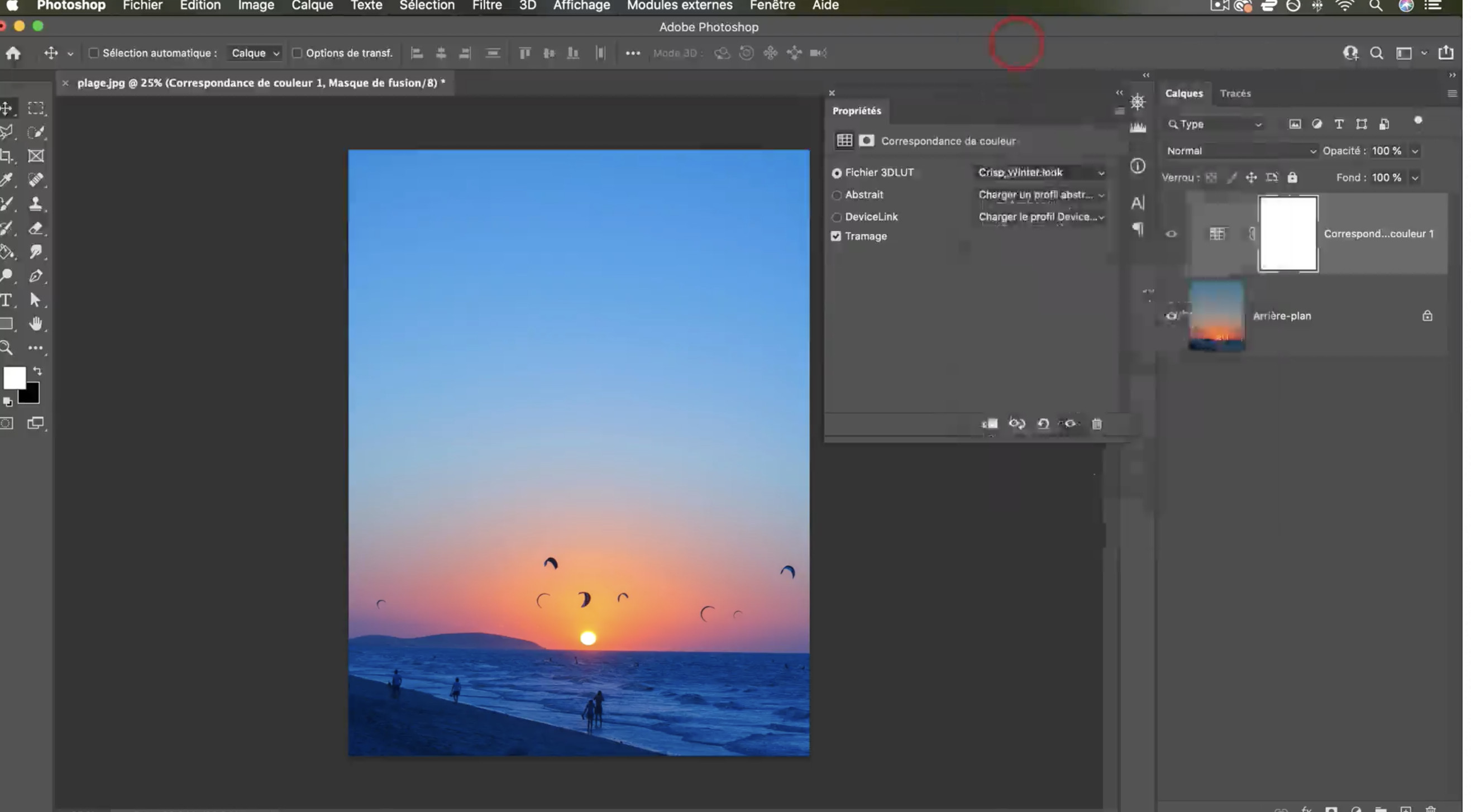
Task: Select the Hand tool
Action: coord(36,324)
